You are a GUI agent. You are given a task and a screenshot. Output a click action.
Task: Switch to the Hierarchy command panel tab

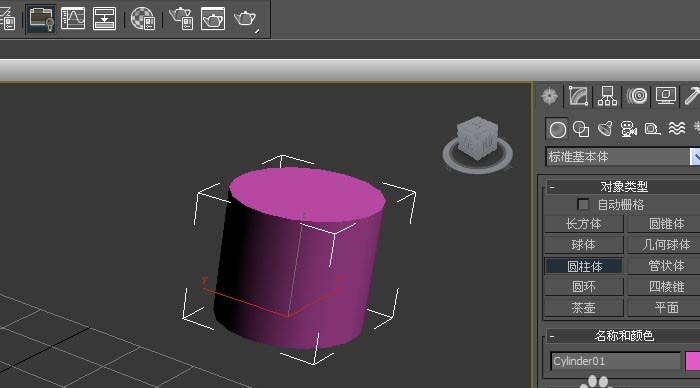click(607, 96)
